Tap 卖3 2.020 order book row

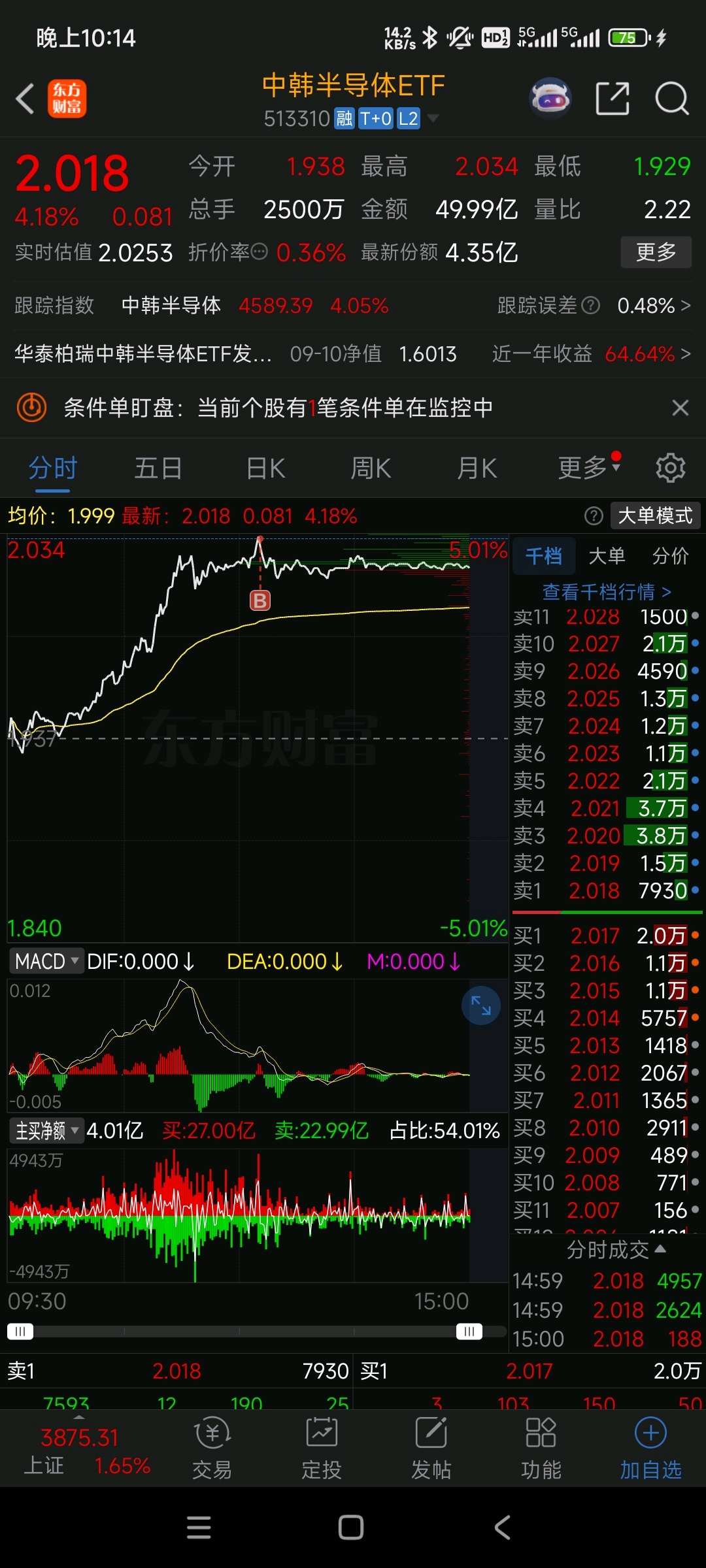pyautogui.click(x=607, y=836)
